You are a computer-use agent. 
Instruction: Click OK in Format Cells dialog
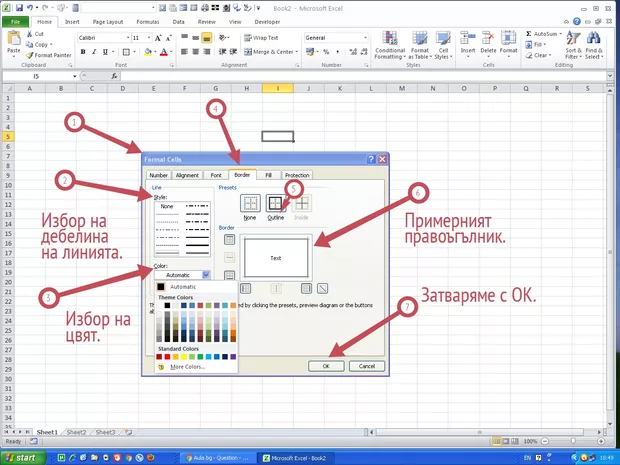click(x=326, y=366)
